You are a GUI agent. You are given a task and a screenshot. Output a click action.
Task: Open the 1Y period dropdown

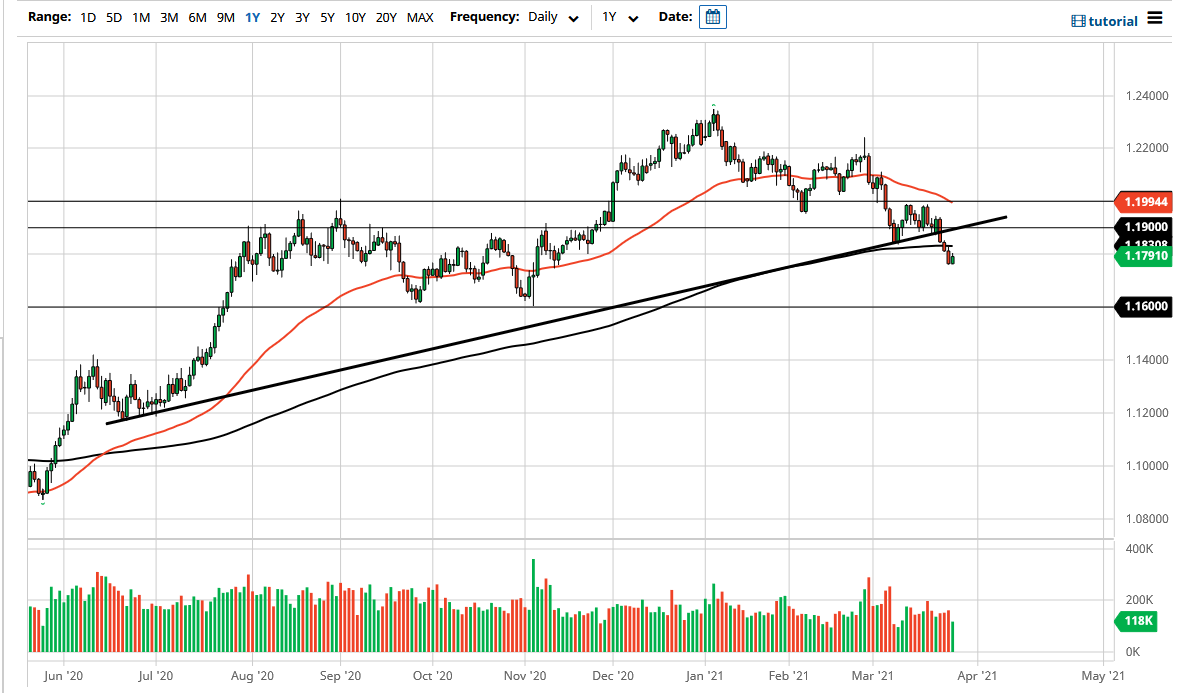pos(620,17)
